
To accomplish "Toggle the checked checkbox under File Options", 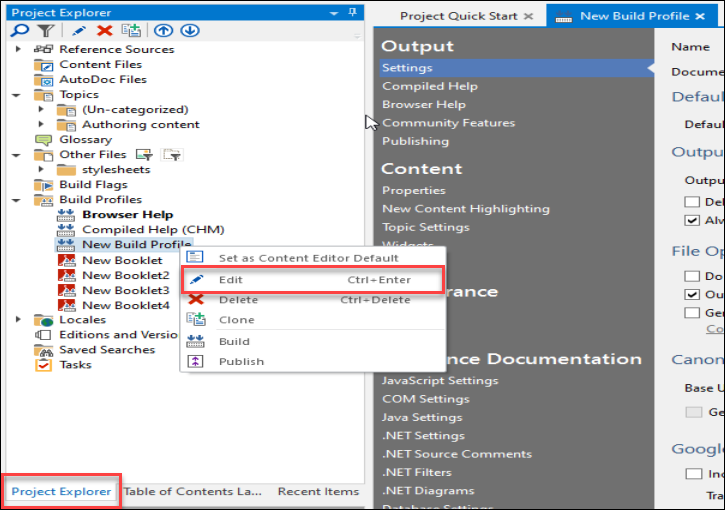I will (692, 294).
